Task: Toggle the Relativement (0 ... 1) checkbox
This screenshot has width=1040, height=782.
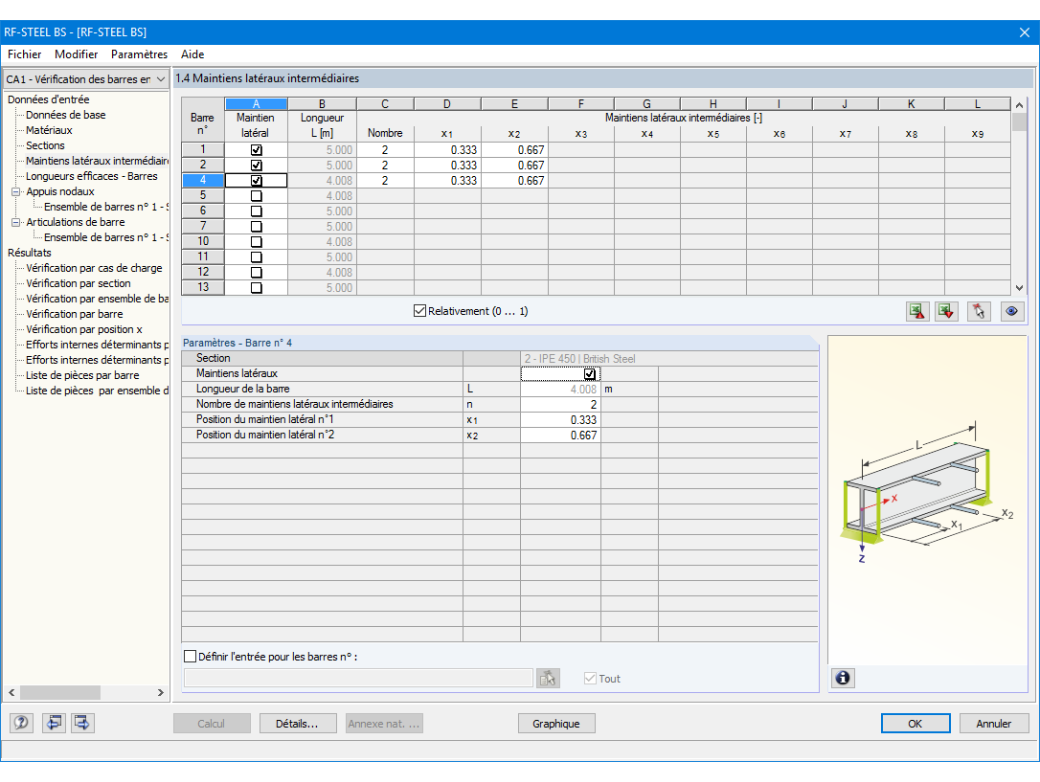Action: [419, 310]
